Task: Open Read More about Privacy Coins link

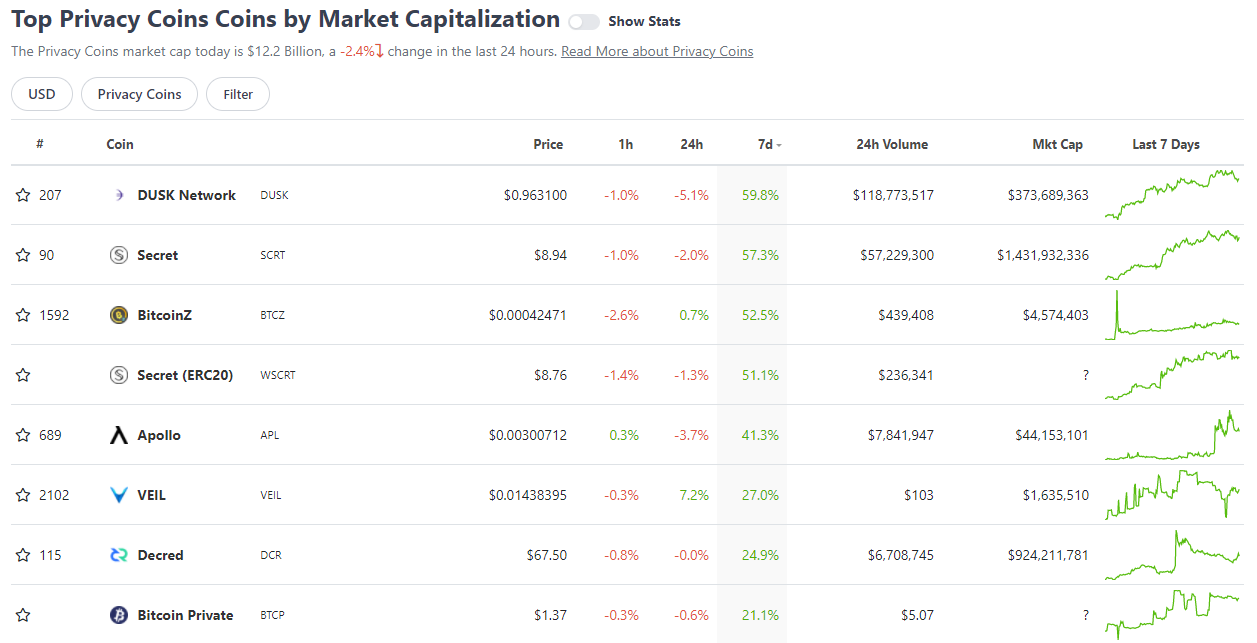Action: (x=657, y=51)
